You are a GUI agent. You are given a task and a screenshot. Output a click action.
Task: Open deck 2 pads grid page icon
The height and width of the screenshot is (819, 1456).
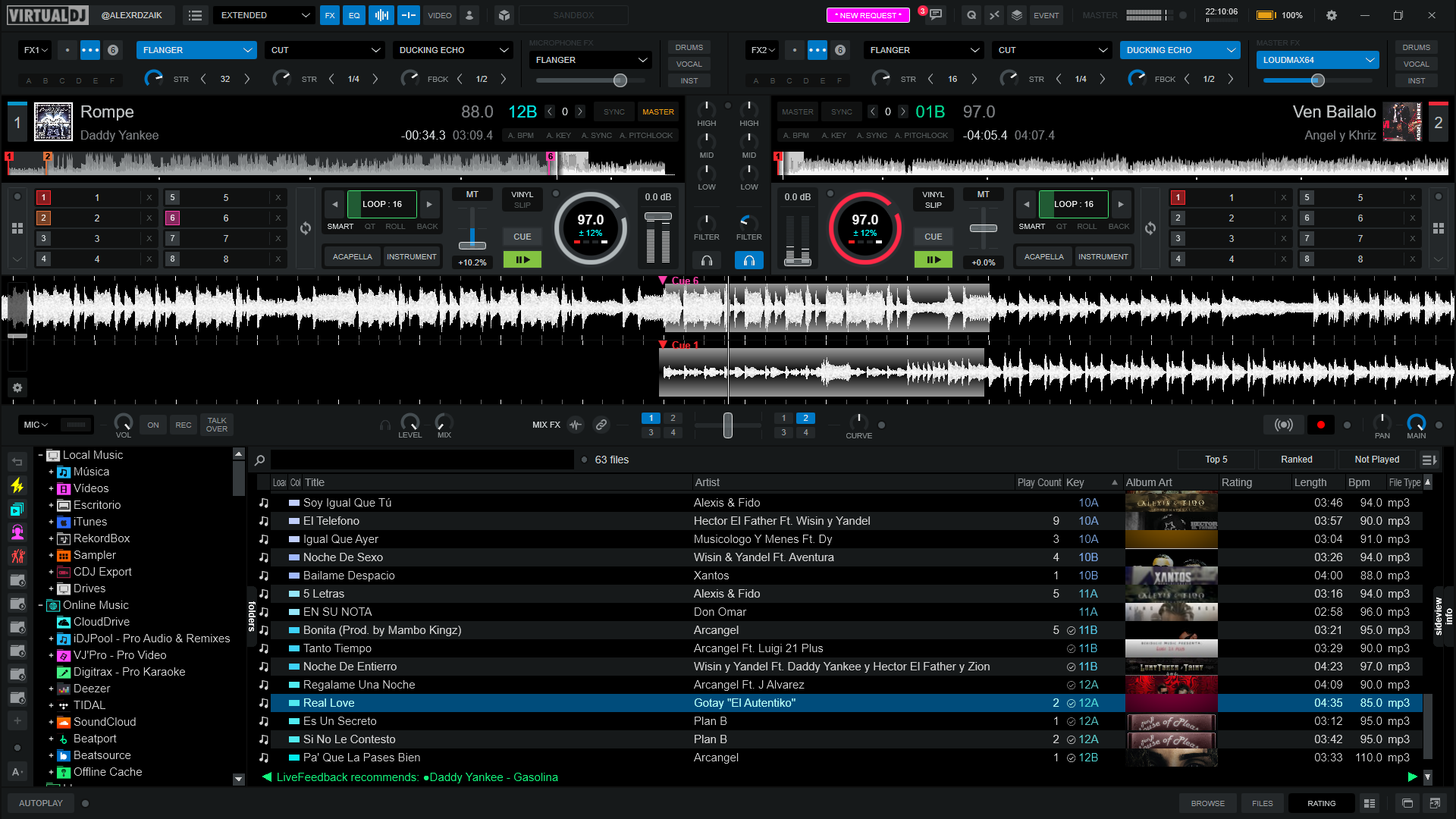coord(1438,228)
